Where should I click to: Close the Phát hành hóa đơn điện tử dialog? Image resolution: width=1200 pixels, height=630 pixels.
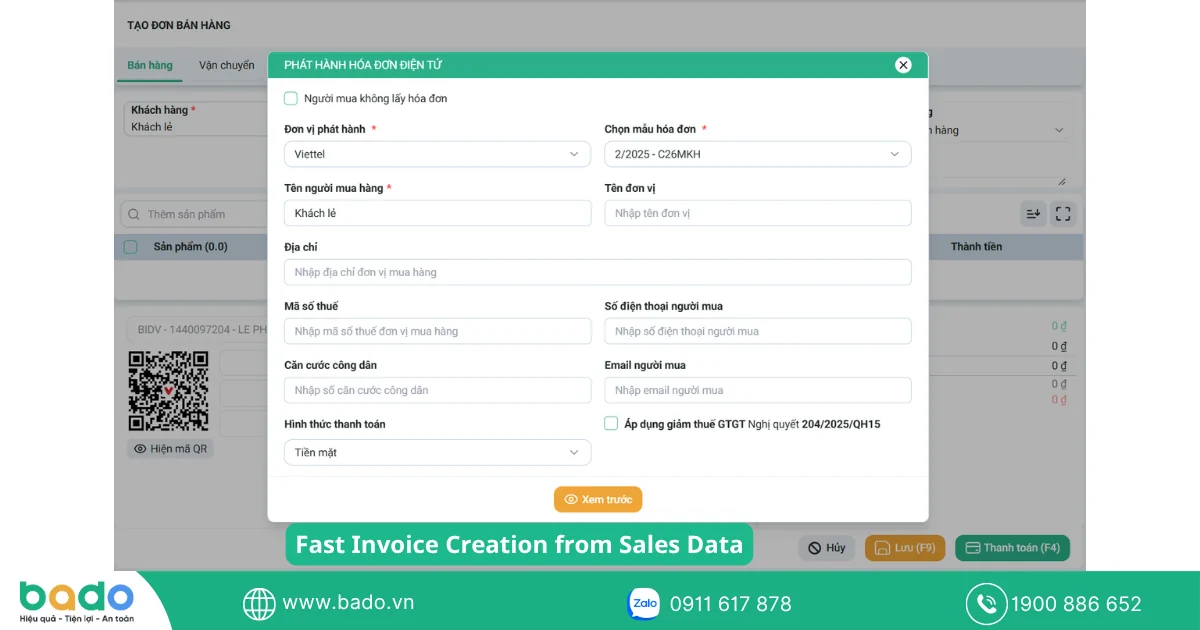[x=903, y=65]
